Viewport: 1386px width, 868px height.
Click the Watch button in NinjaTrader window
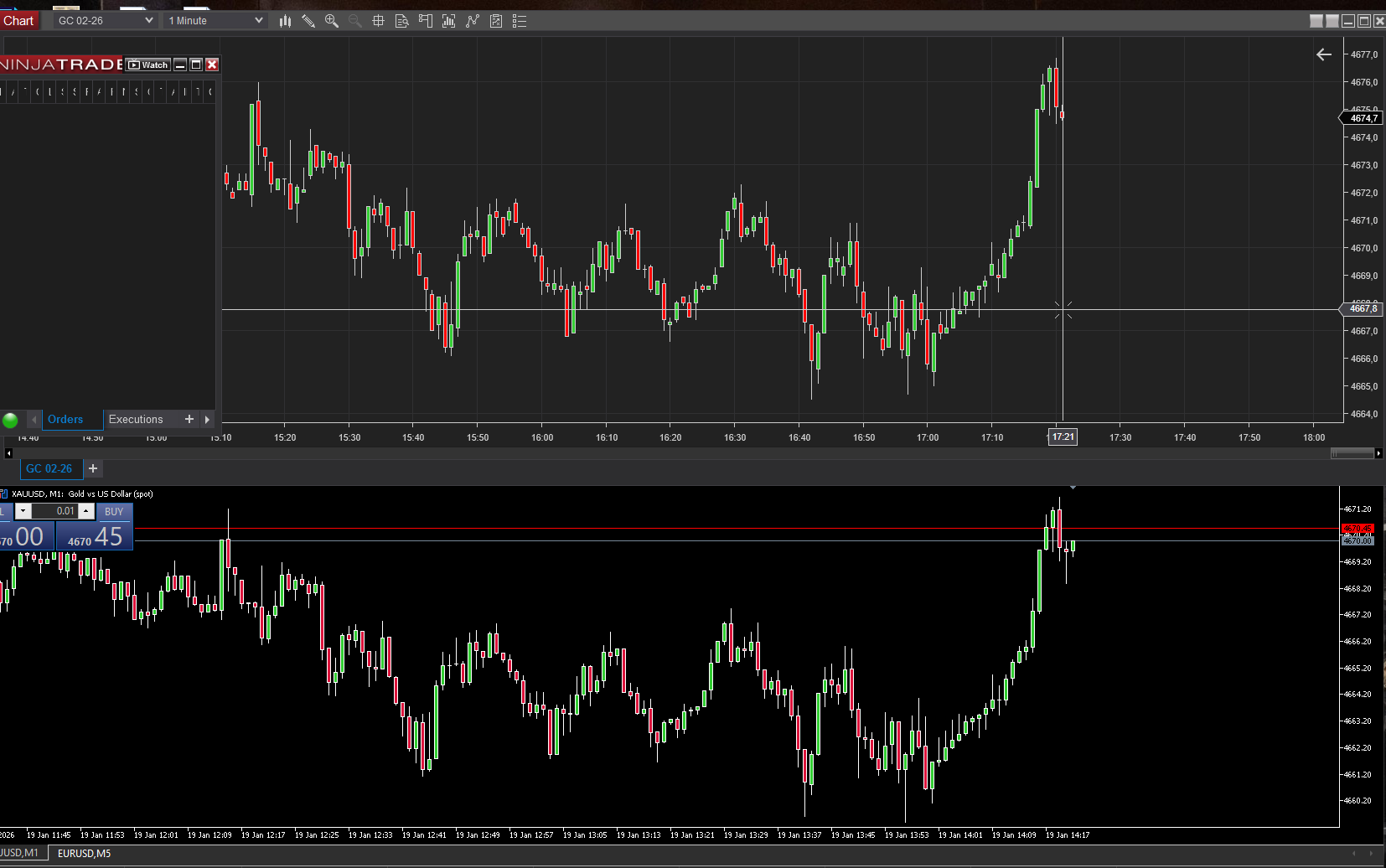148,65
